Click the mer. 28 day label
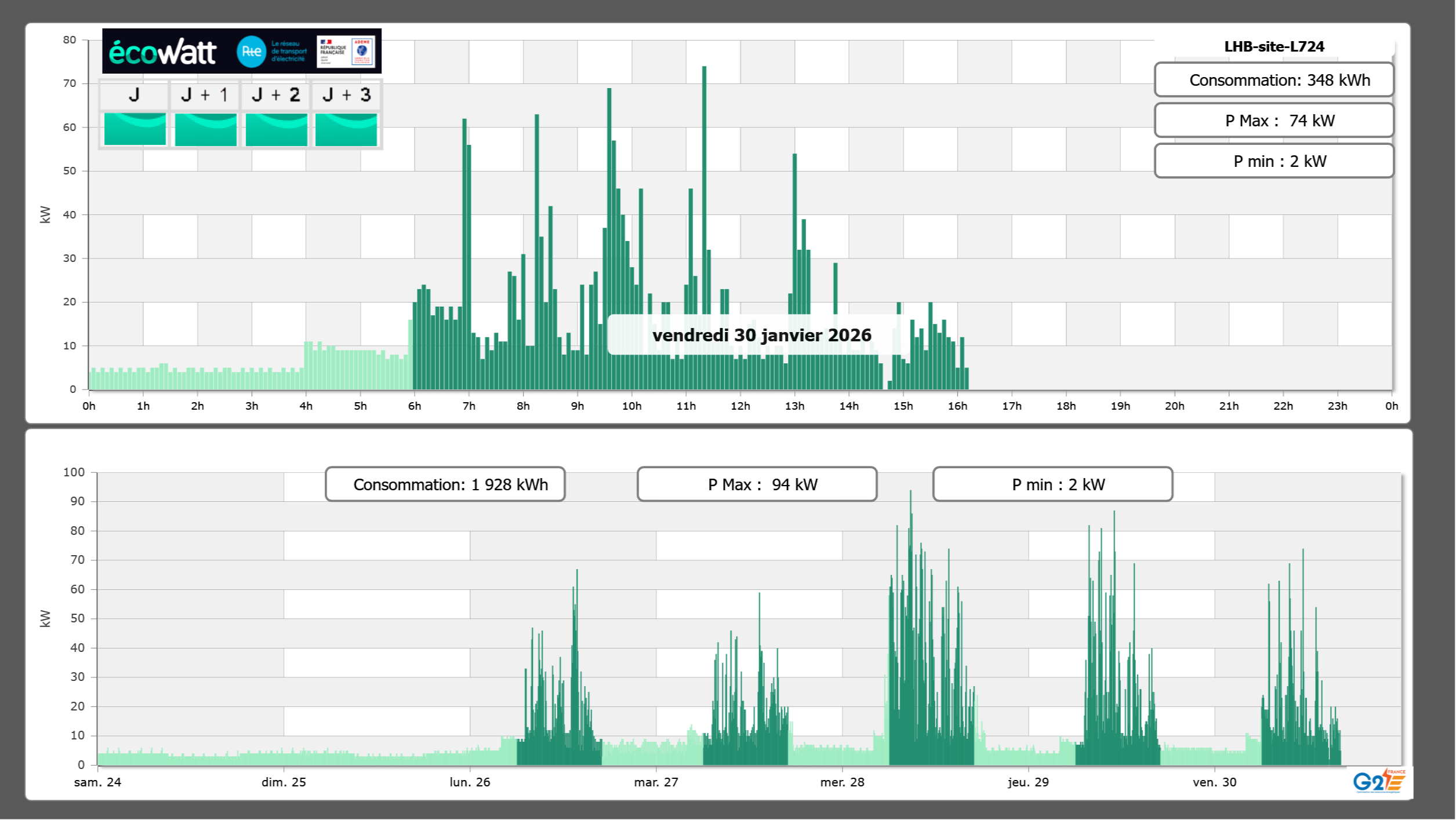This screenshot has width=1456, height=820. pos(842,782)
